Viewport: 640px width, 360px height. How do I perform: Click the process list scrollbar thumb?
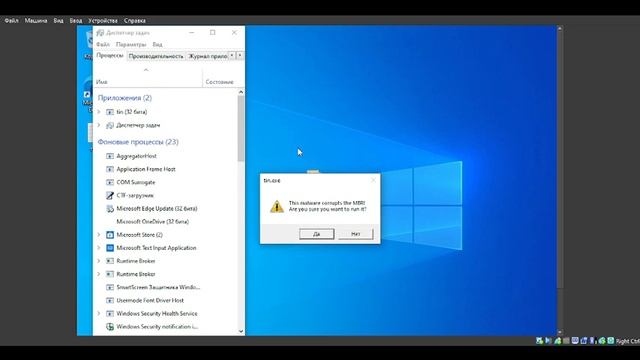241,128
